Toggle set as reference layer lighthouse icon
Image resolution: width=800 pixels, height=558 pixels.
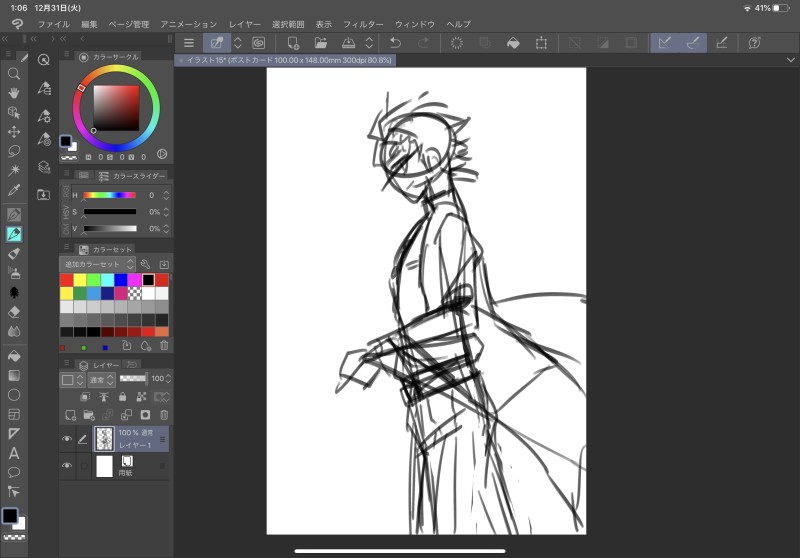tap(104, 396)
